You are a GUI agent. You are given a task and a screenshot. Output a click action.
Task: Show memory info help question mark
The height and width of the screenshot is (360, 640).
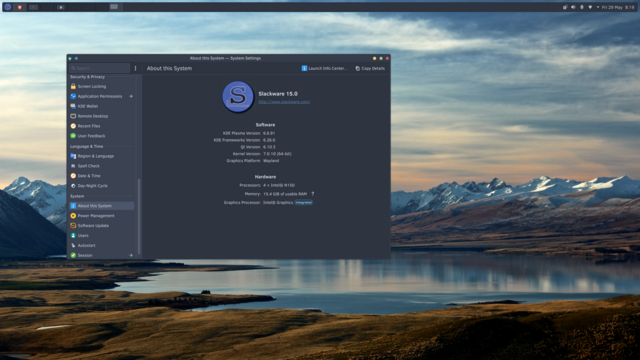313,194
